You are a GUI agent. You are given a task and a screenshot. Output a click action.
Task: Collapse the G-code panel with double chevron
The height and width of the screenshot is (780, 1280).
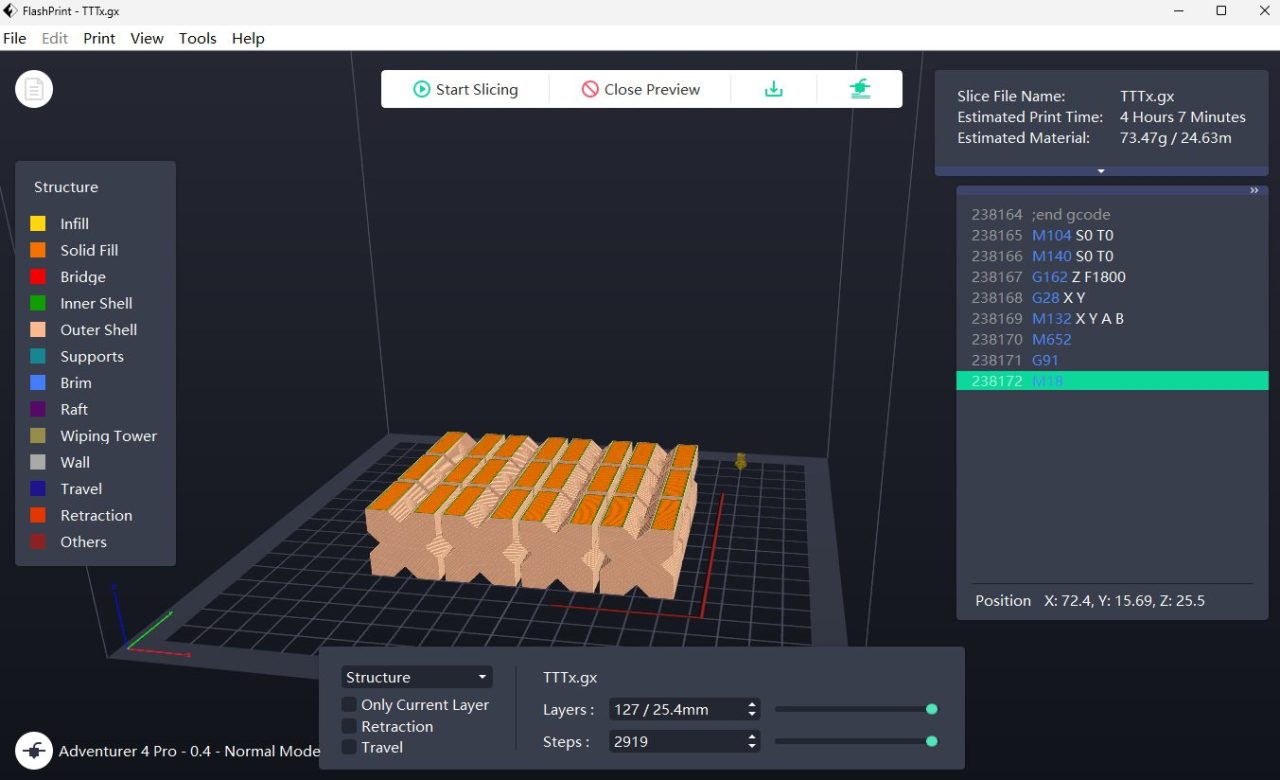(x=1254, y=191)
